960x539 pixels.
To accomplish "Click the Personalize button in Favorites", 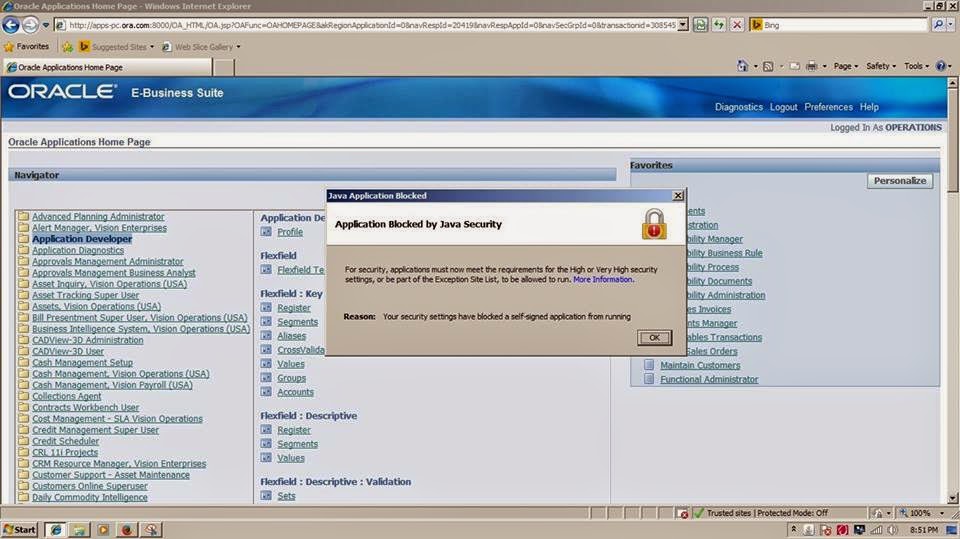I will pos(899,181).
